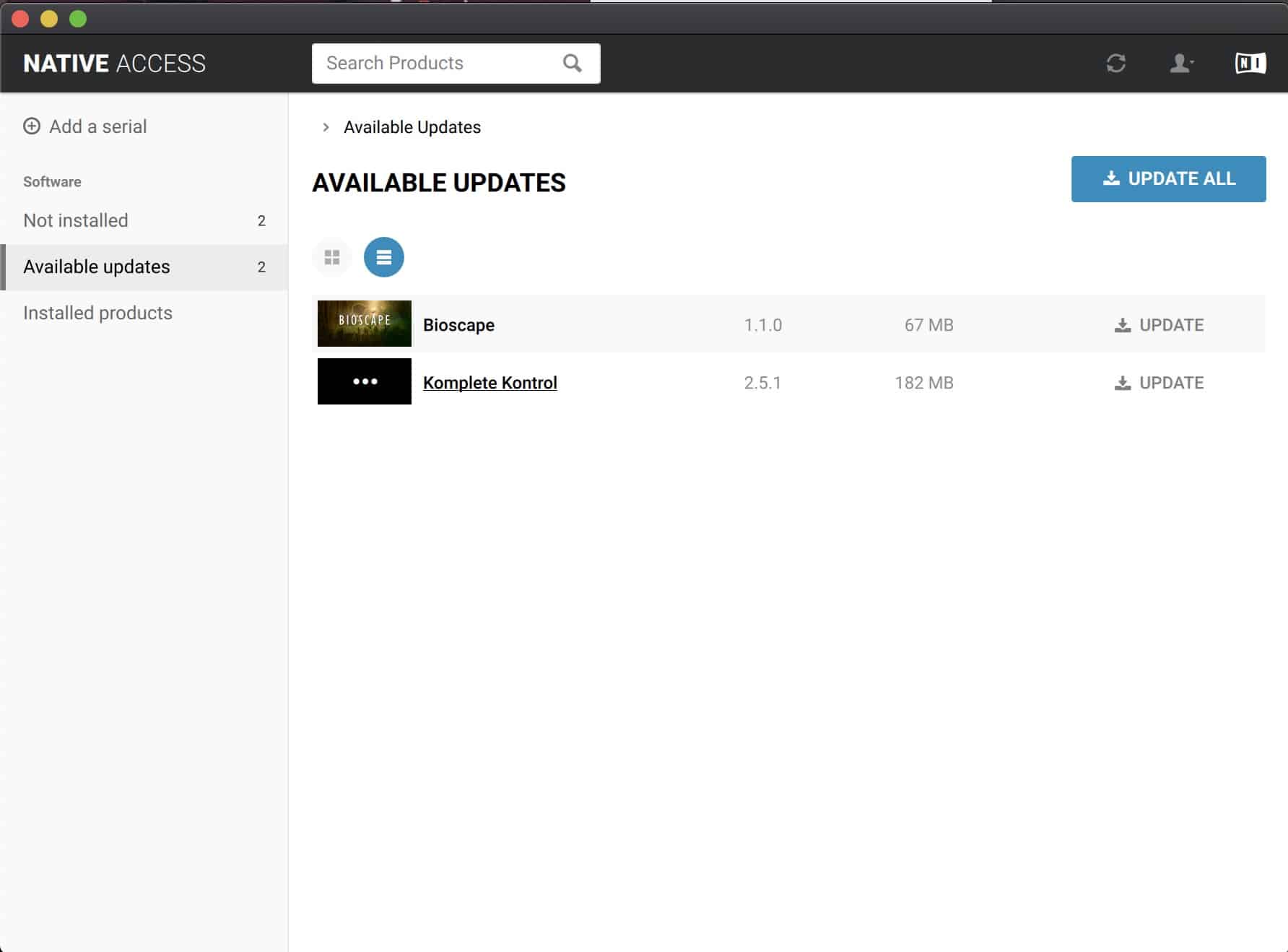Click the NATIVE ACCESS title logo
This screenshot has width=1288, height=952.
114,64
